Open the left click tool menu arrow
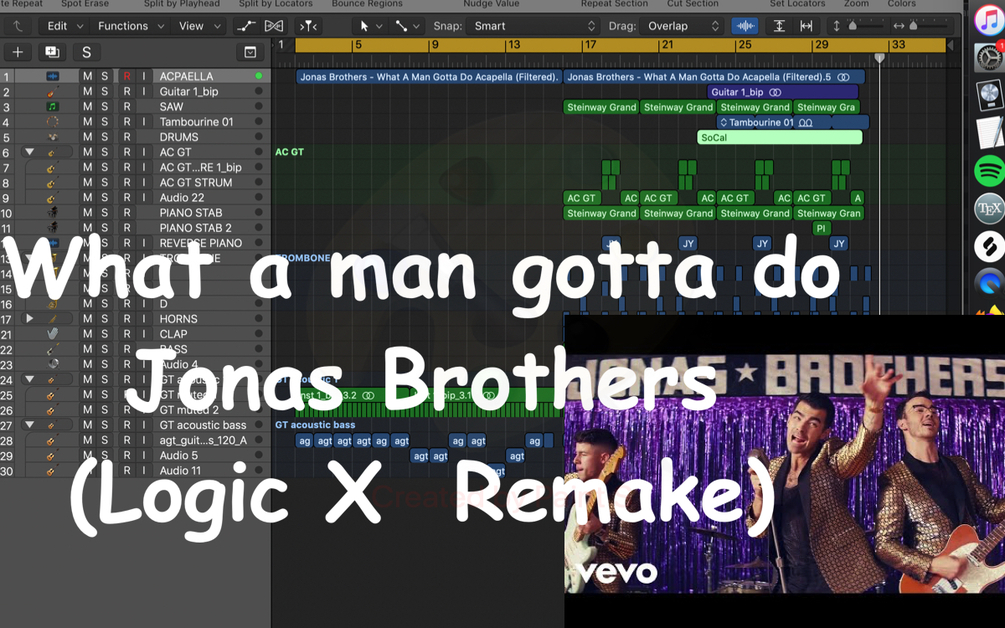 click(379, 26)
